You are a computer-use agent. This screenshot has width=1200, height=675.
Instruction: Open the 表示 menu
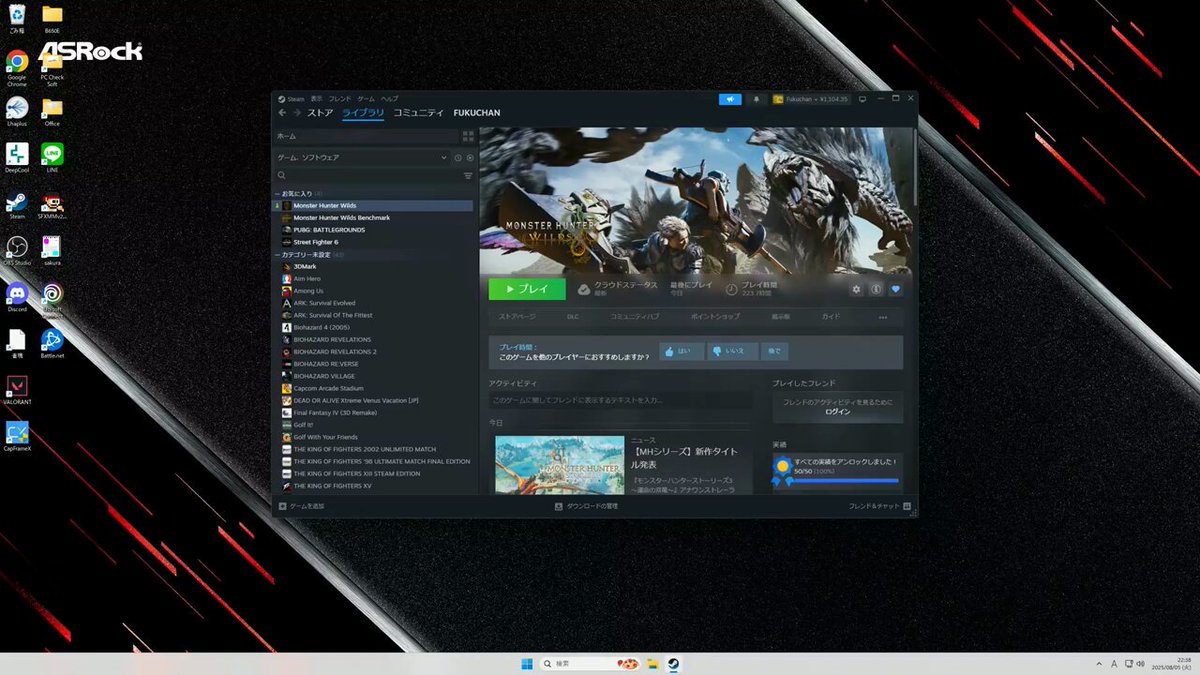[x=316, y=99]
